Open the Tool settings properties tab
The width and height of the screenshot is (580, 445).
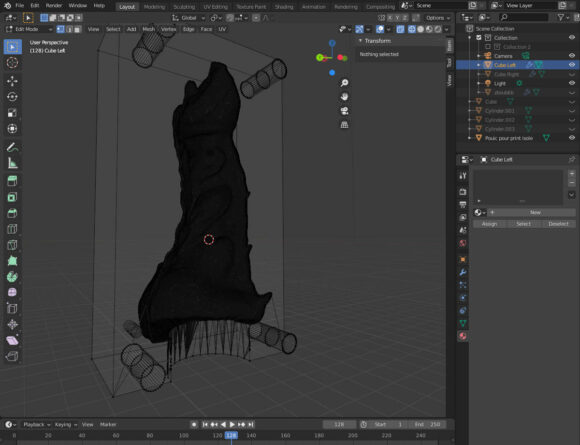[463, 176]
